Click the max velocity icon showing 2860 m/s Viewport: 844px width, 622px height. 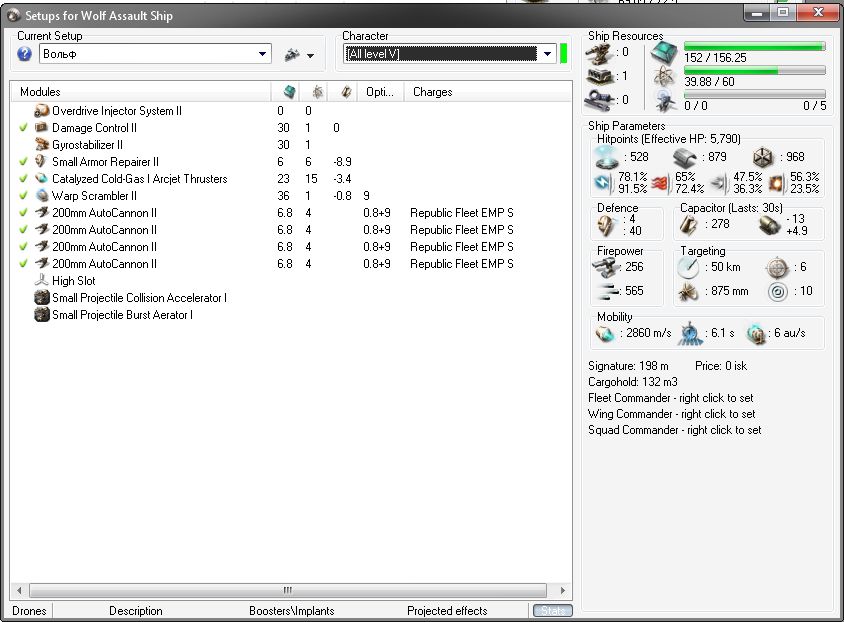[x=605, y=334]
